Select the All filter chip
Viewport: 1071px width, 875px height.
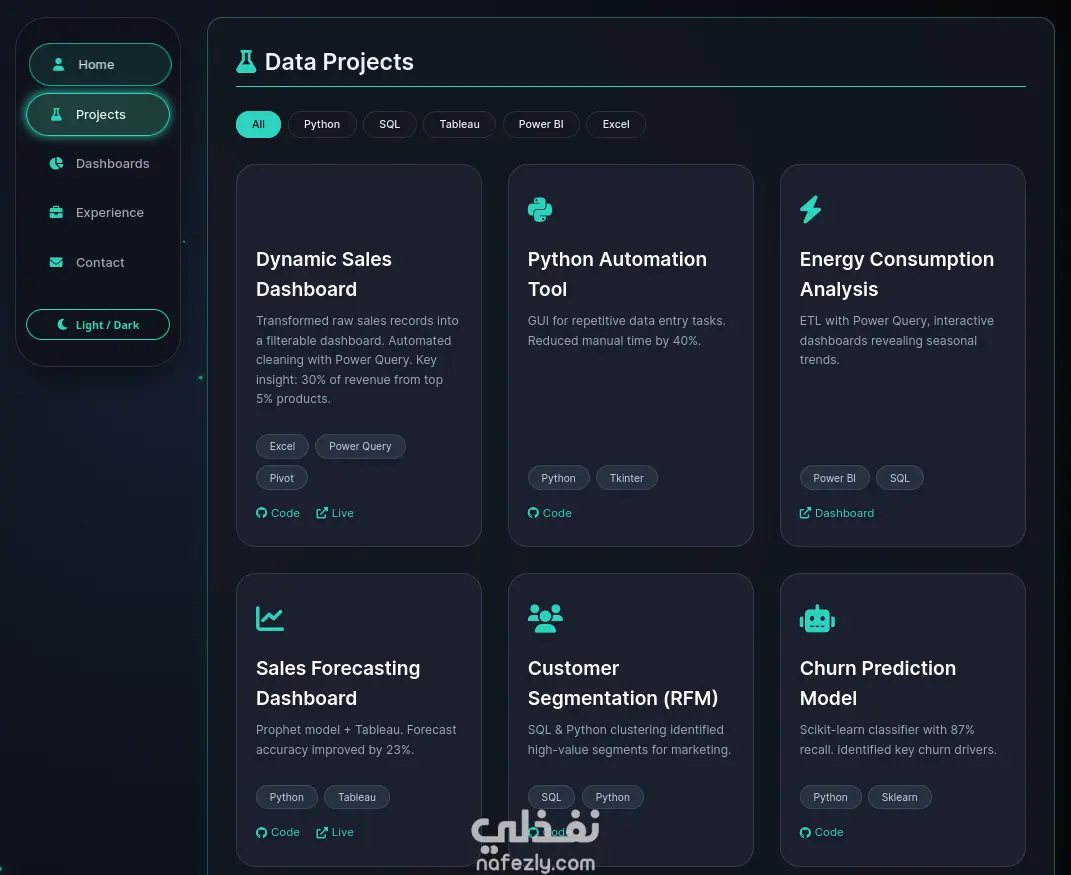point(258,124)
